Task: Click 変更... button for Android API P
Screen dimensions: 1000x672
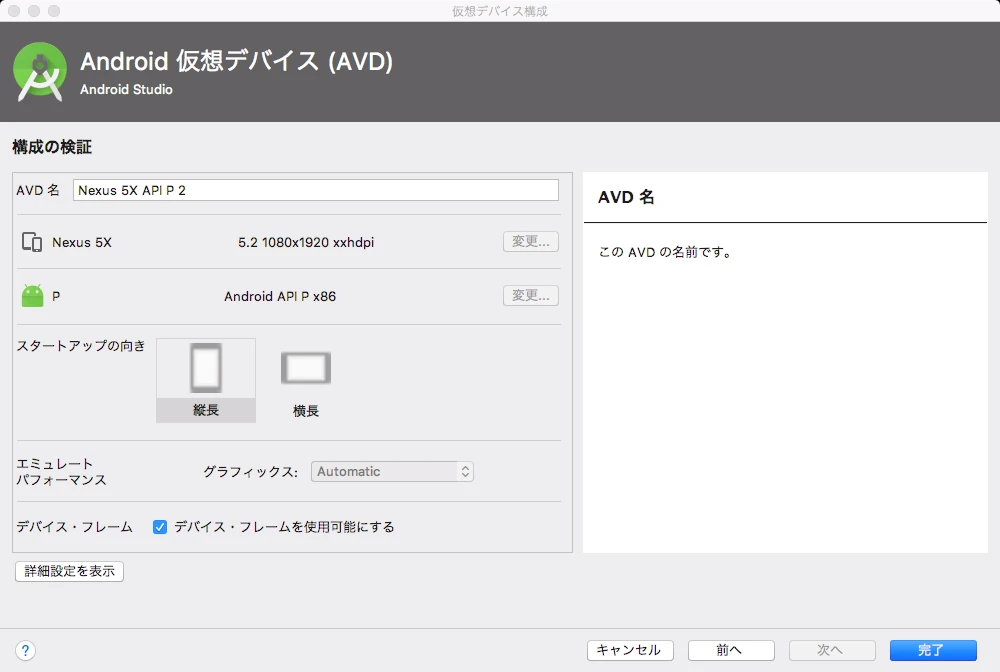Action: click(531, 295)
